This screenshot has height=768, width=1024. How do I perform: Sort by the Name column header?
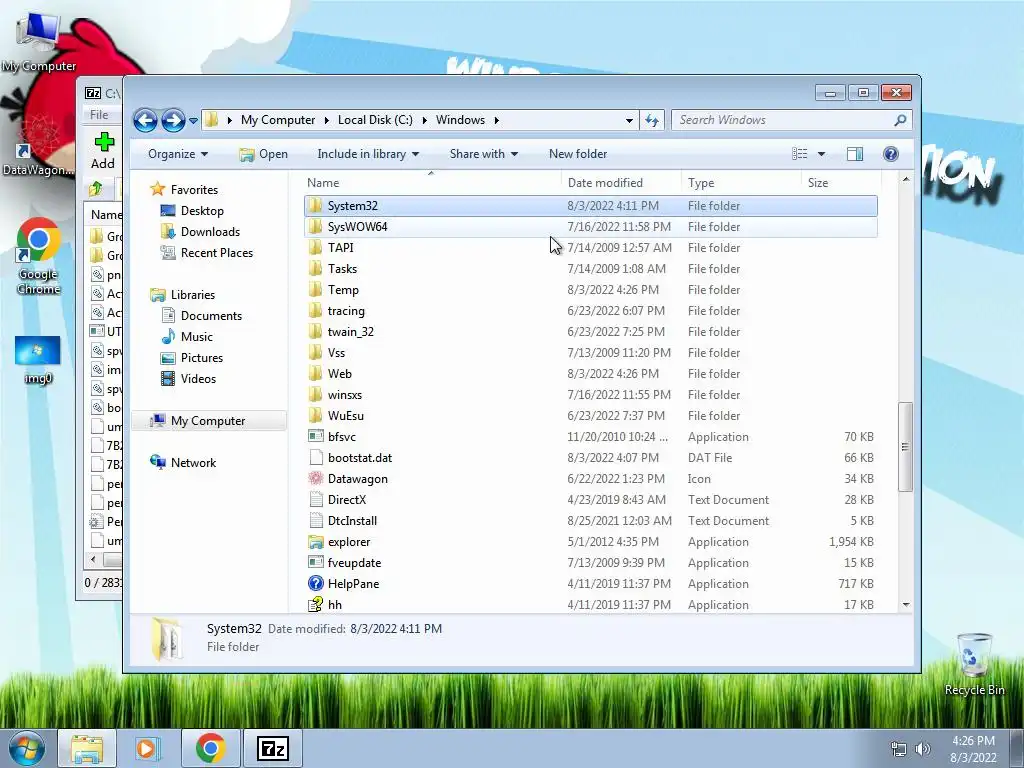coord(432,183)
